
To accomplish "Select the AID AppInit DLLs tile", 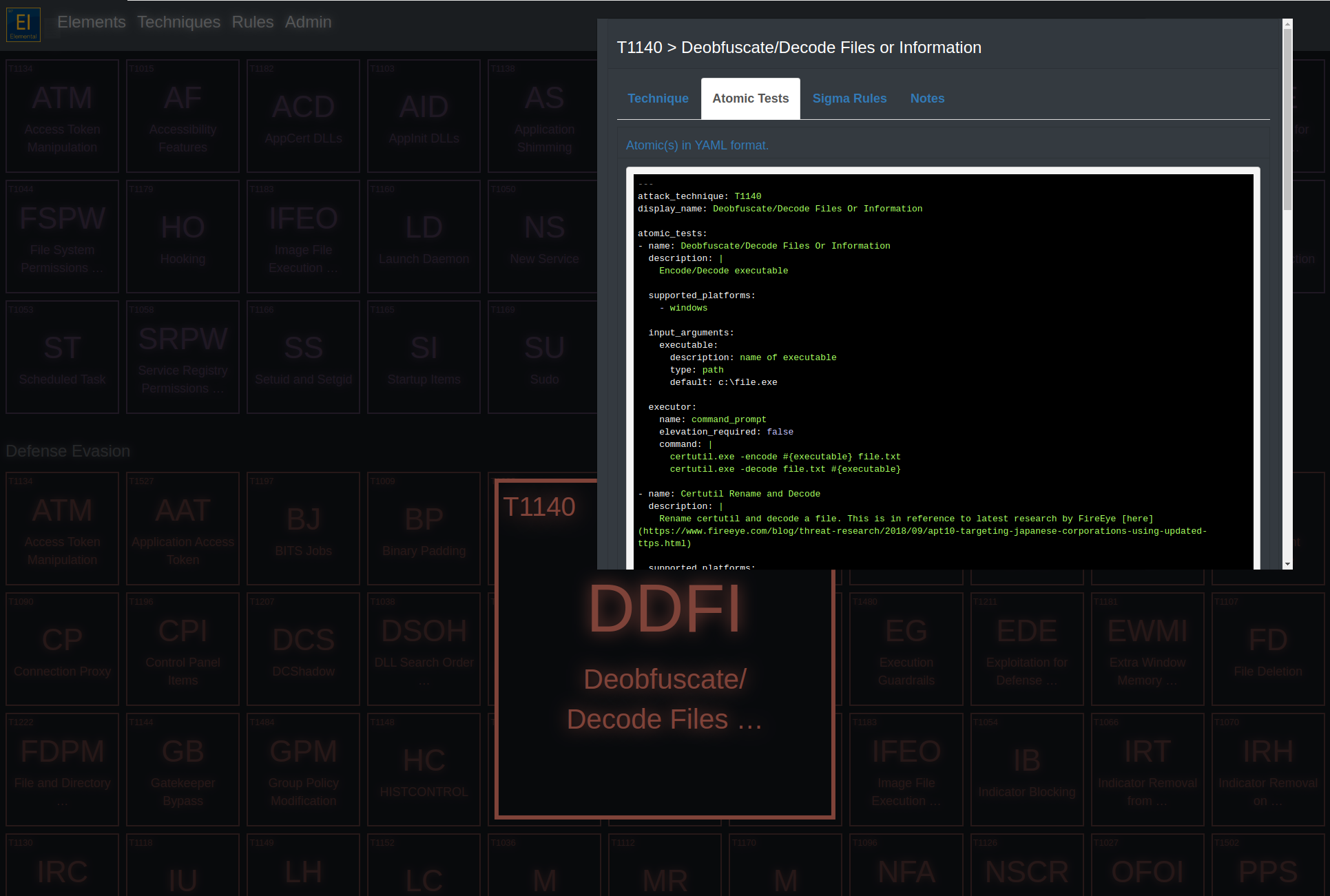I will click(x=424, y=116).
